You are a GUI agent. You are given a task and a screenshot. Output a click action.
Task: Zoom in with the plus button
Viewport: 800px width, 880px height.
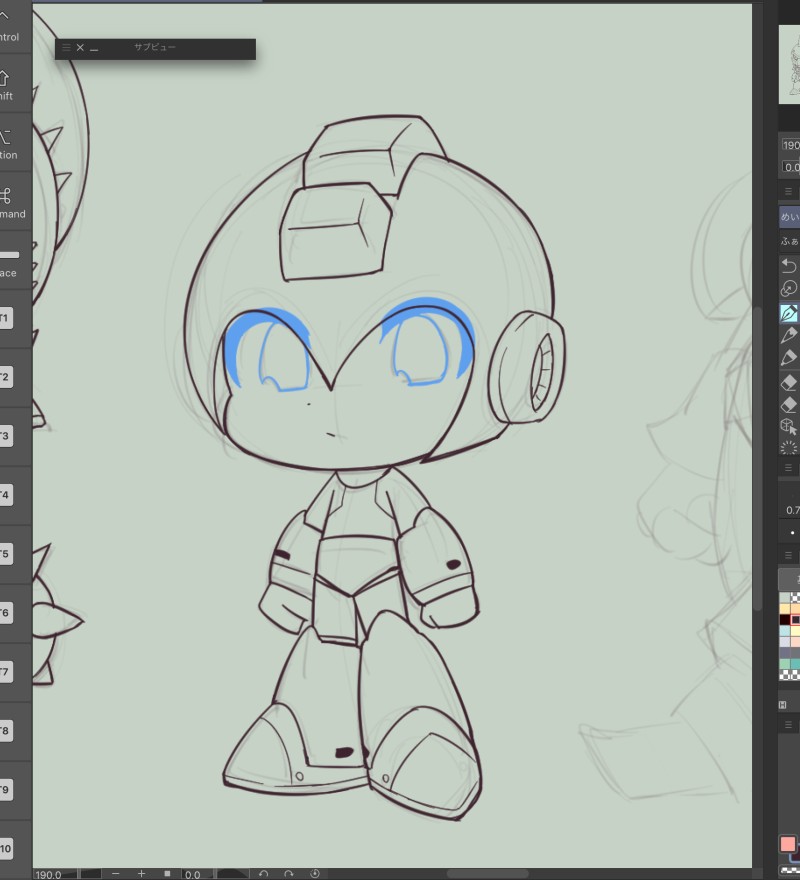[x=141, y=874]
